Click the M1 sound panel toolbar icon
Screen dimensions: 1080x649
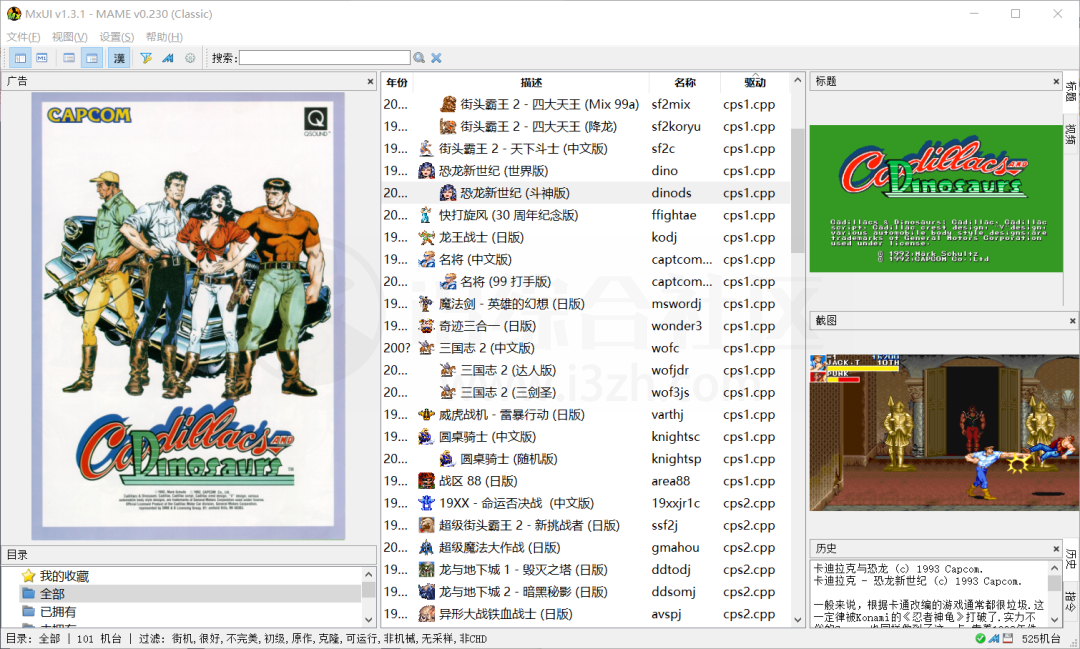(42, 58)
